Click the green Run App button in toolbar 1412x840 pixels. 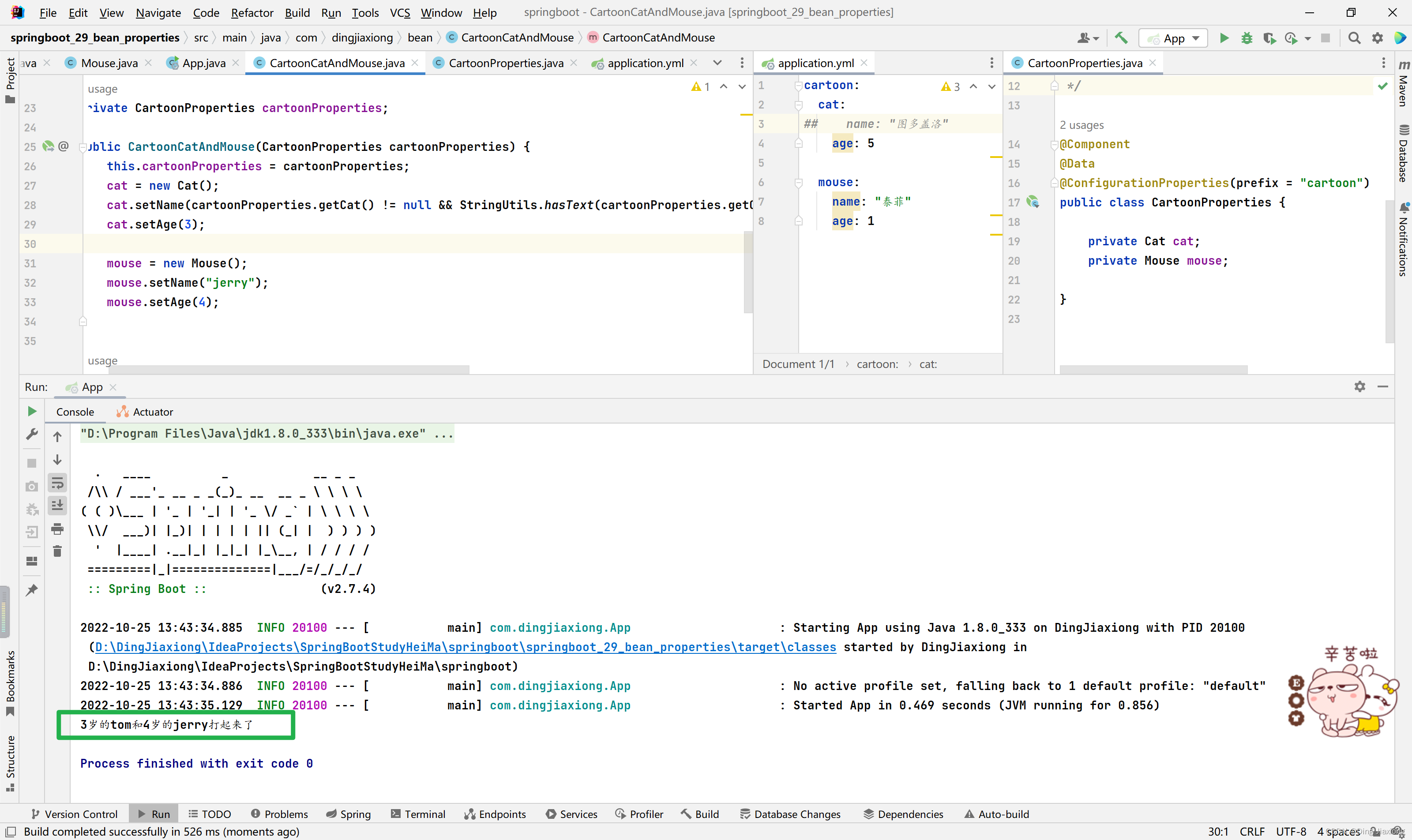click(x=1224, y=38)
